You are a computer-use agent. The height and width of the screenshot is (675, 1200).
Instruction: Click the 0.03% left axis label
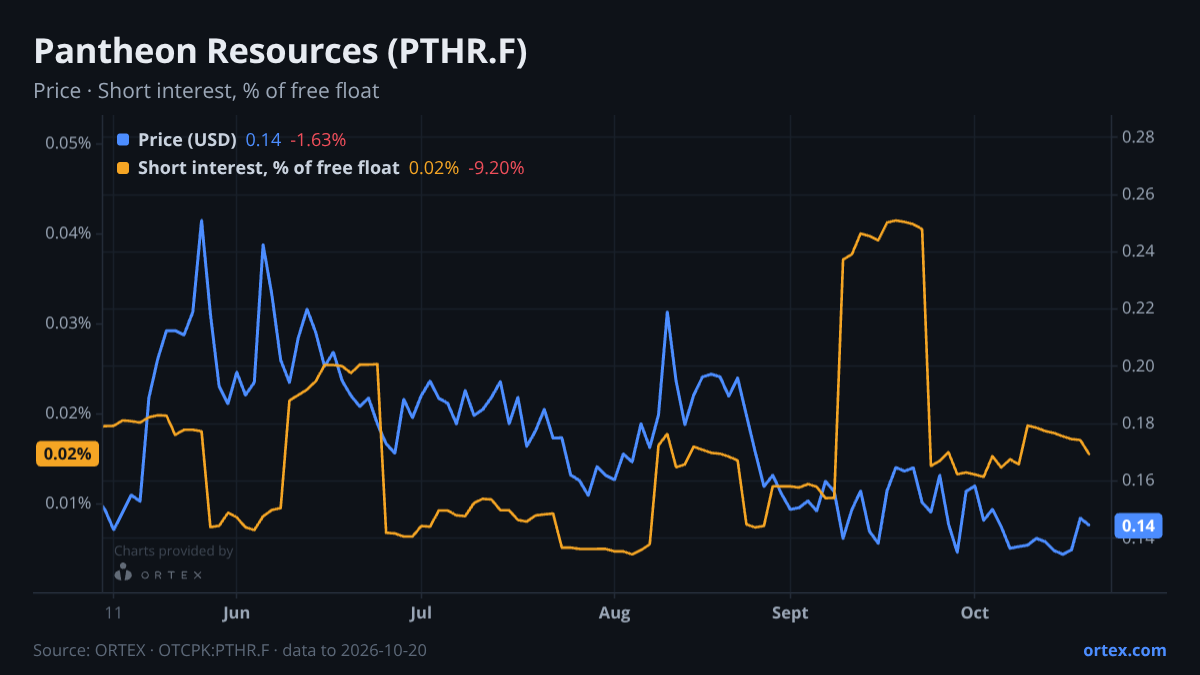[68, 323]
